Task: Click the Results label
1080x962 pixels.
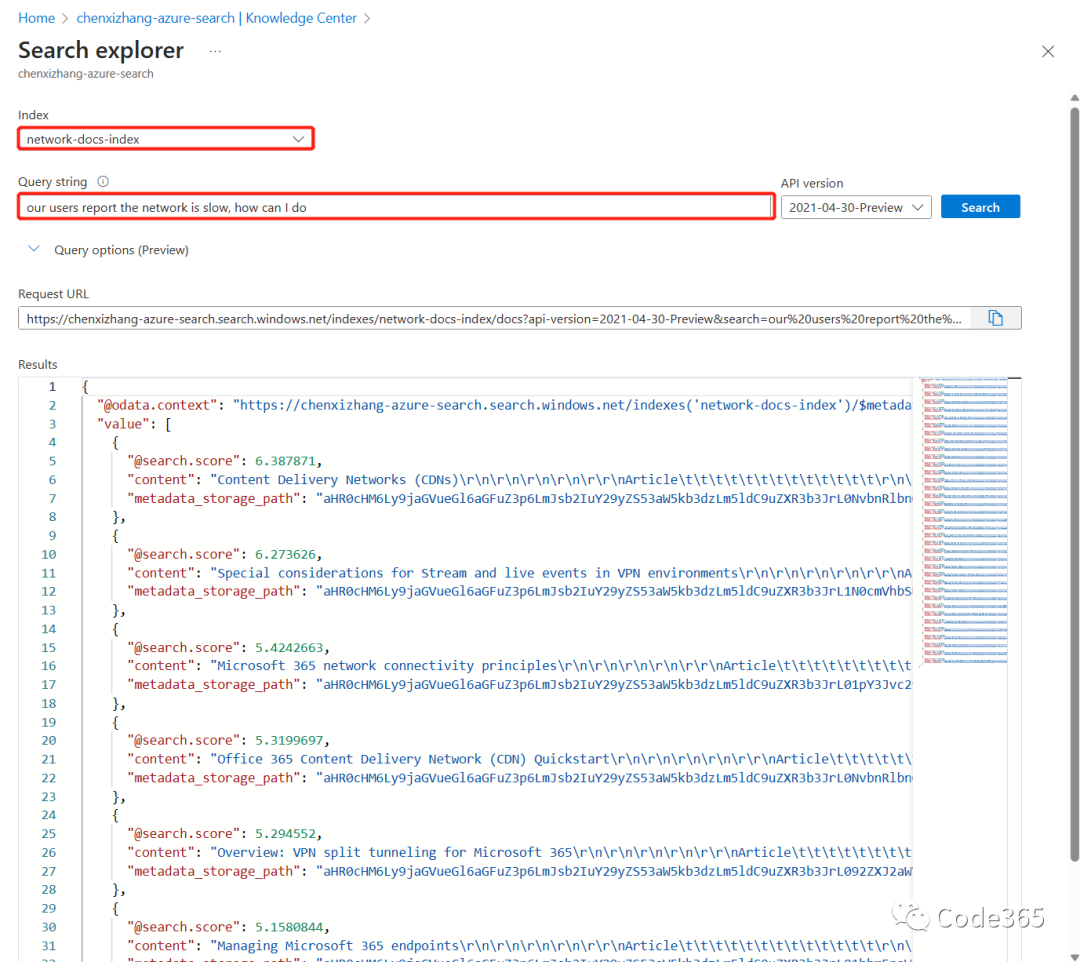Action: pos(38,364)
